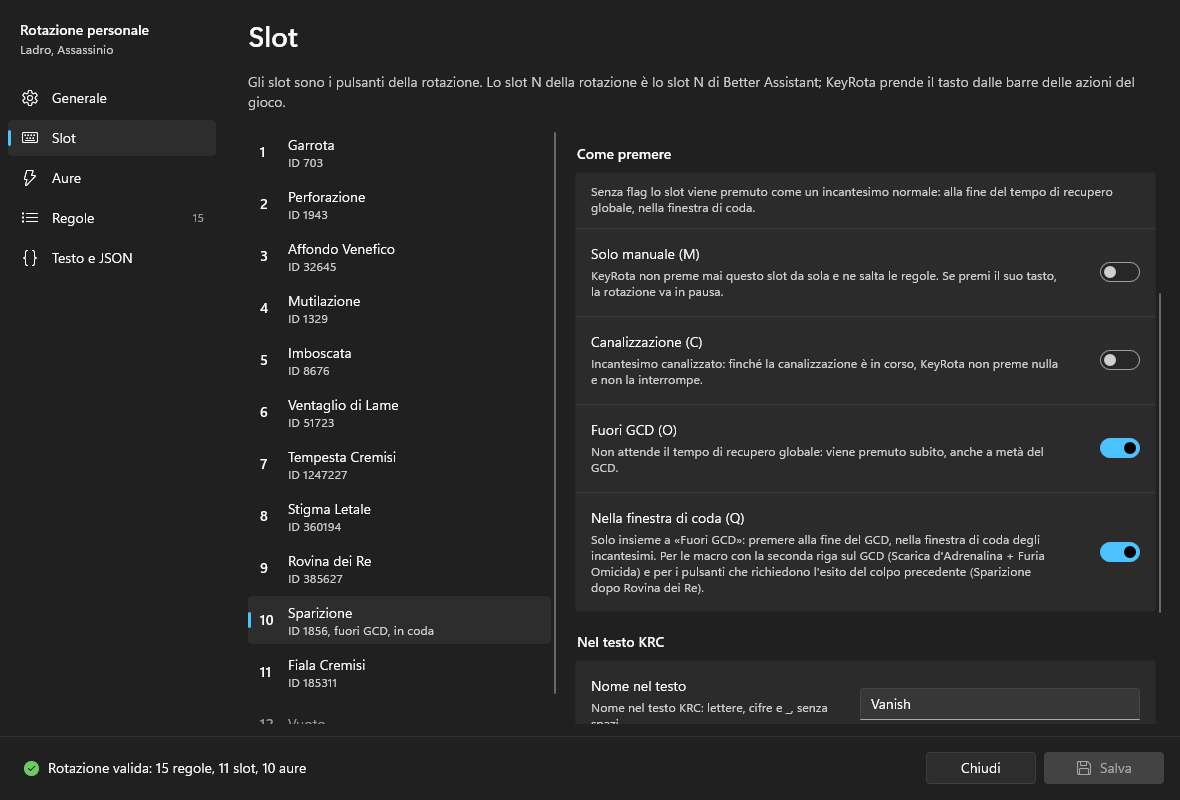Choose slot 8 Stigma Letale
Image resolution: width=1180 pixels, height=800 pixels.
[x=399, y=516]
